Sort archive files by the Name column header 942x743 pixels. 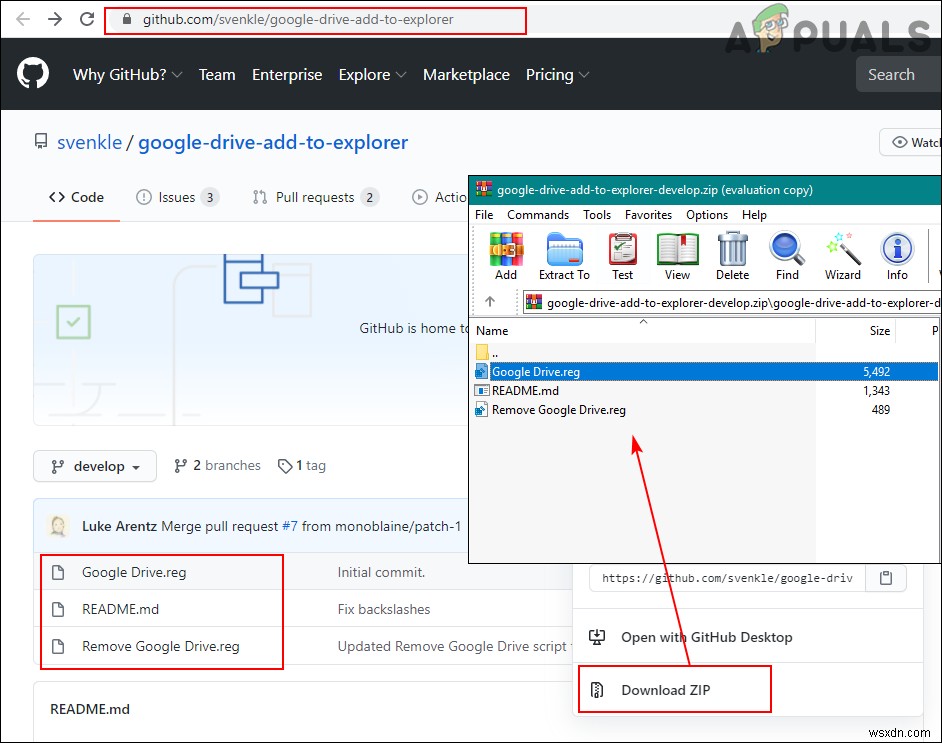point(492,330)
